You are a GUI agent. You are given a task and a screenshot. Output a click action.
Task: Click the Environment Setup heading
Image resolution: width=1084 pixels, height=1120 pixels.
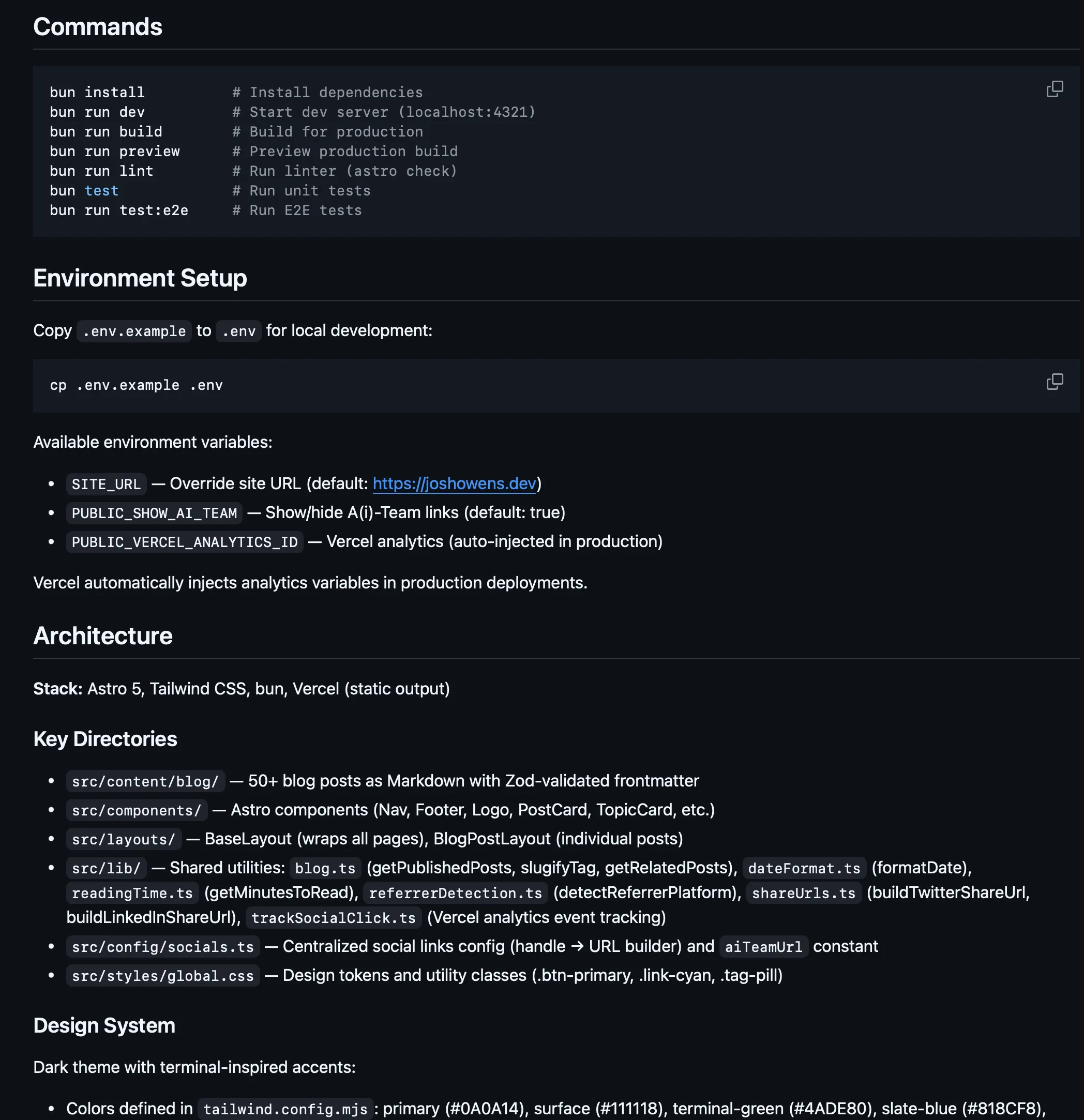coord(140,278)
